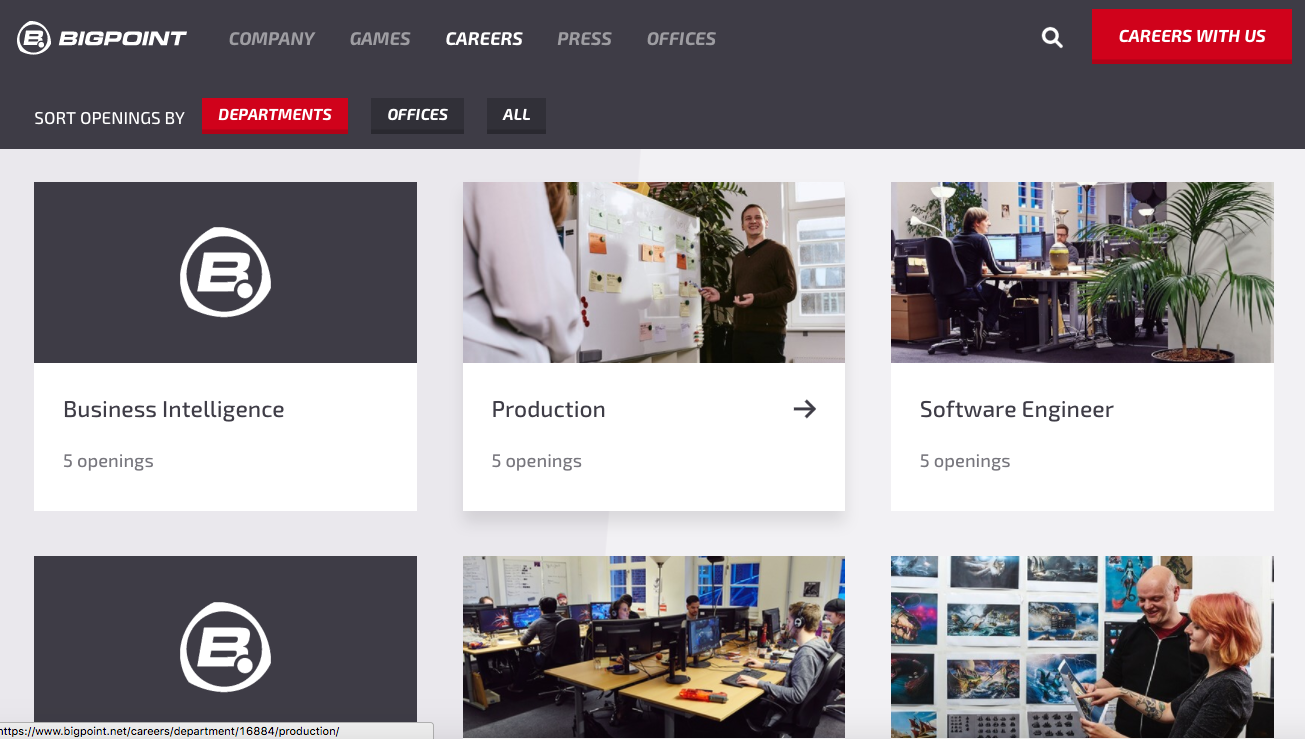Navigate to the PRESS section

pos(584,38)
